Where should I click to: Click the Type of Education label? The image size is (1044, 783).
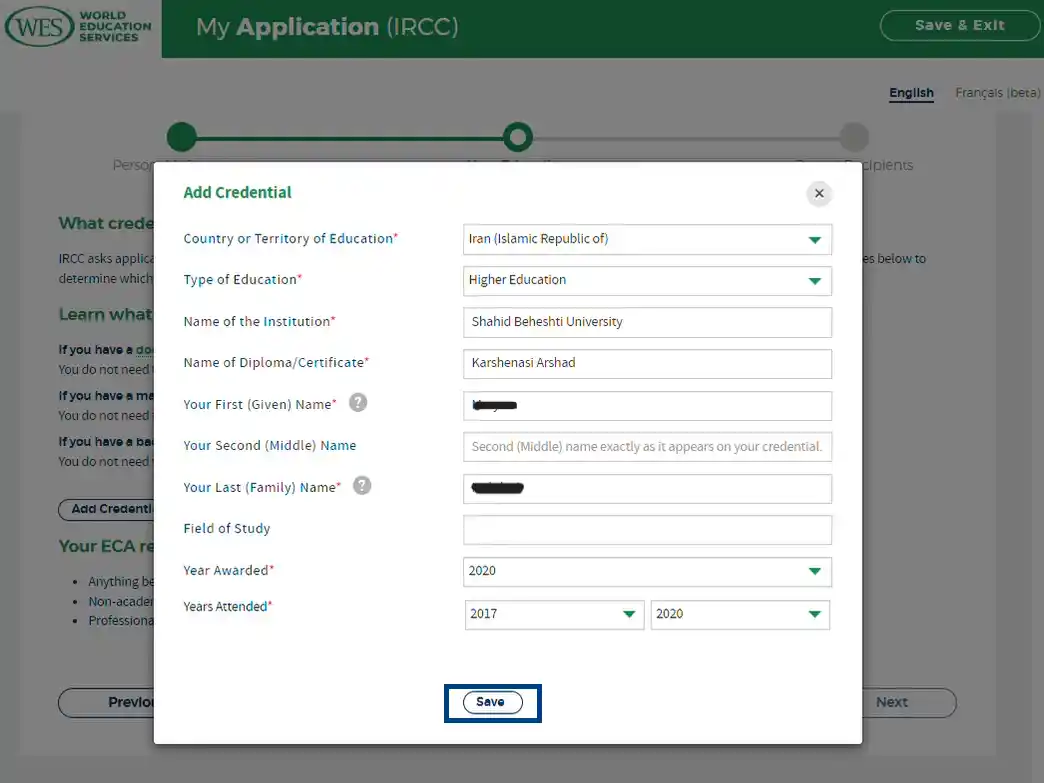pyautogui.click(x=242, y=280)
